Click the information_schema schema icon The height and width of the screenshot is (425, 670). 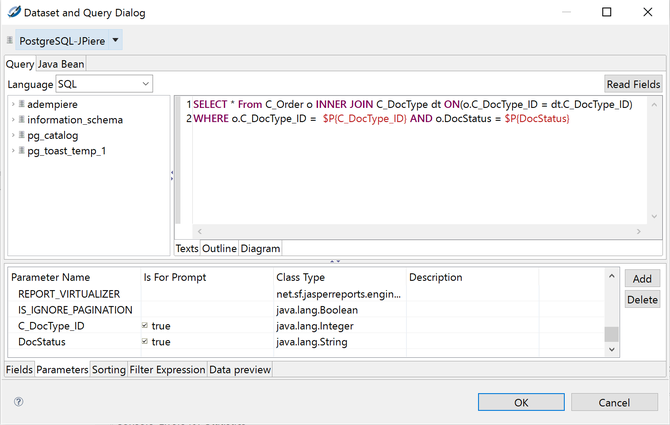click(21, 120)
